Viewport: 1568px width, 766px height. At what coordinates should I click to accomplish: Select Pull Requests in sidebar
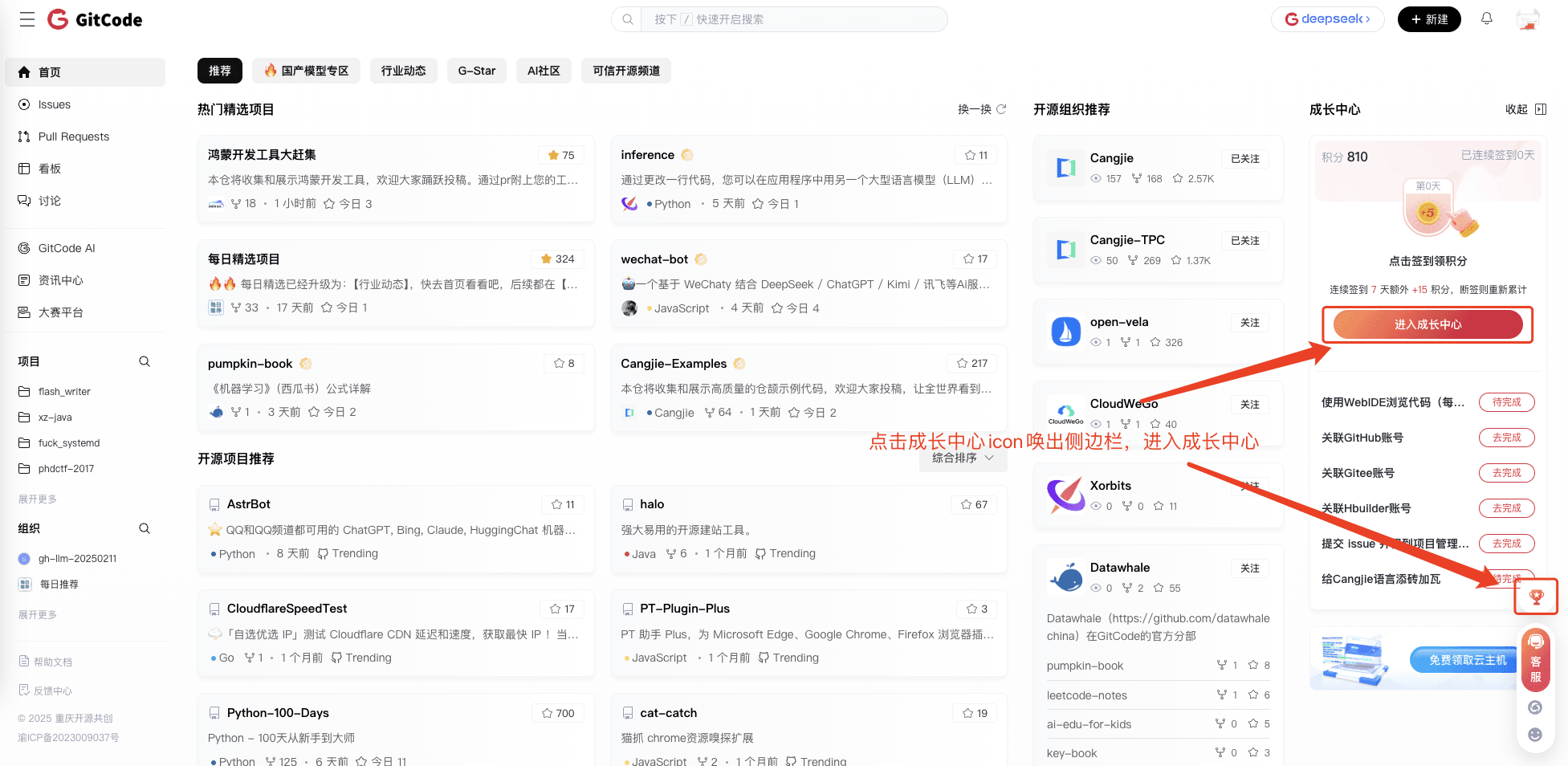[x=73, y=136]
